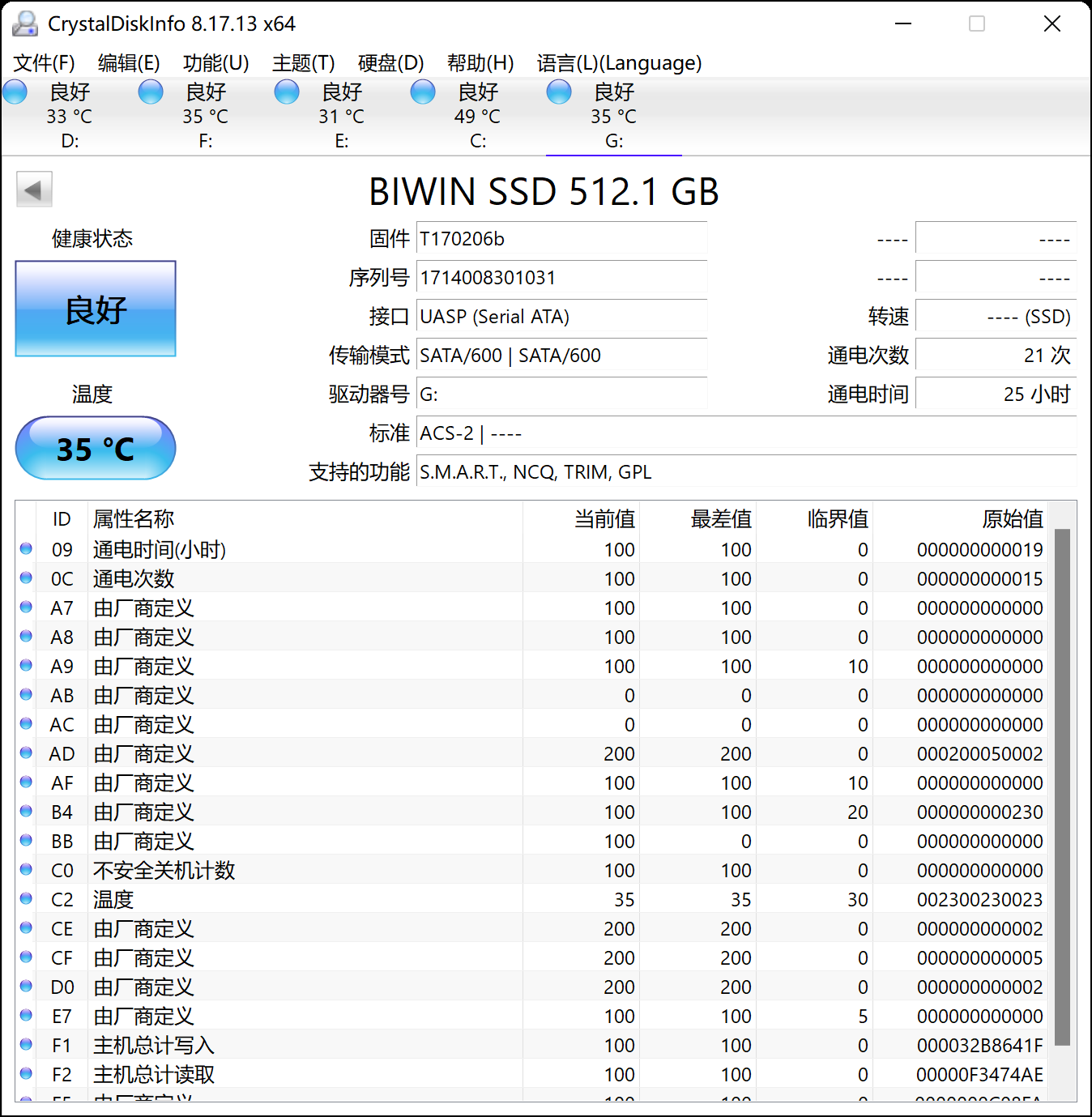Click status dot of attribute F1
The image size is (1092, 1117).
pyautogui.click(x=26, y=1044)
